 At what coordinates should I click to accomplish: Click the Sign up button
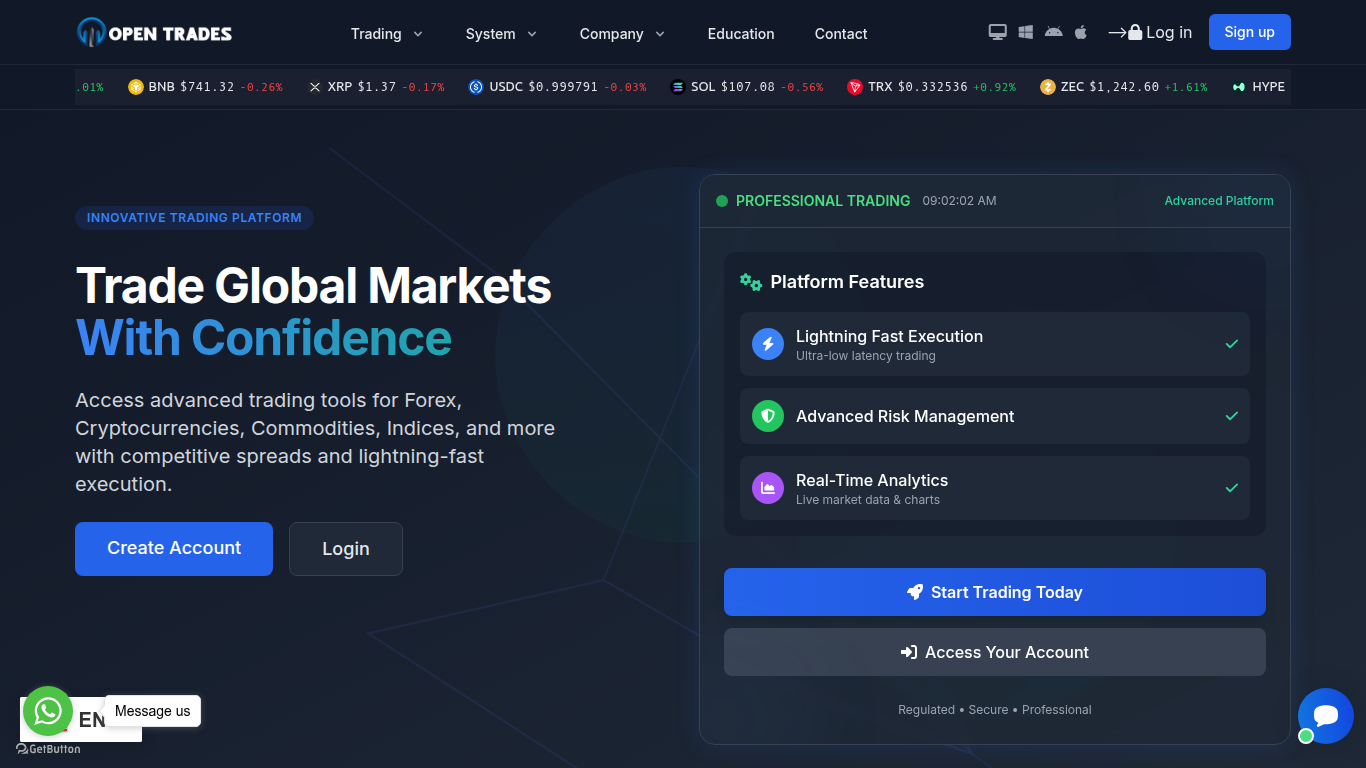pyautogui.click(x=1250, y=32)
